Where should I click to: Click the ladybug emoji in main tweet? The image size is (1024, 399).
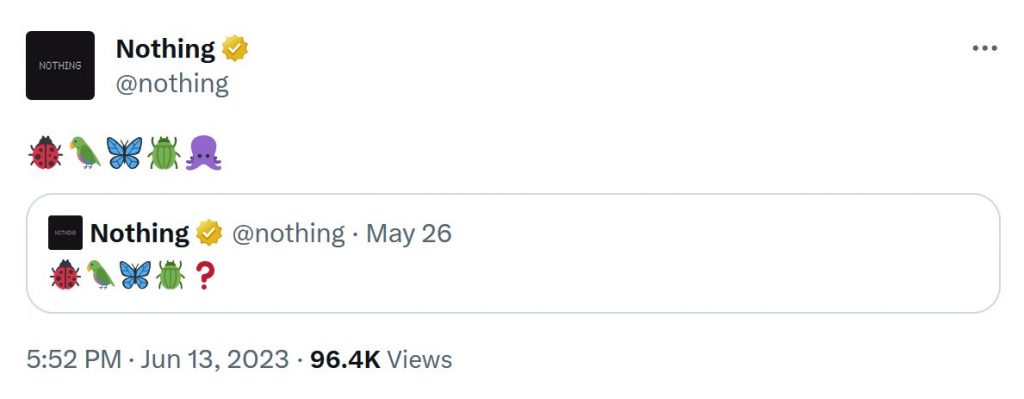[x=46, y=153]
